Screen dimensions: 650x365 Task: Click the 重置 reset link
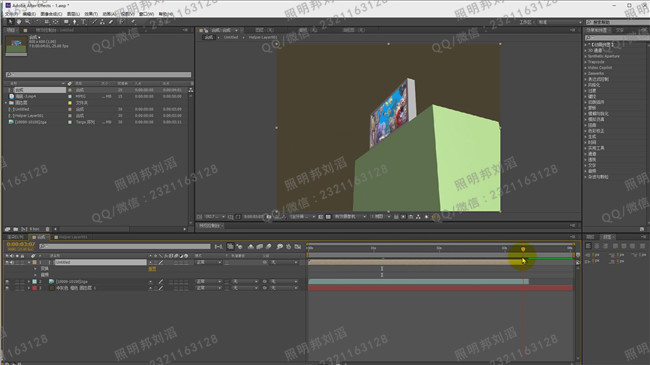(x=152, y=269)
